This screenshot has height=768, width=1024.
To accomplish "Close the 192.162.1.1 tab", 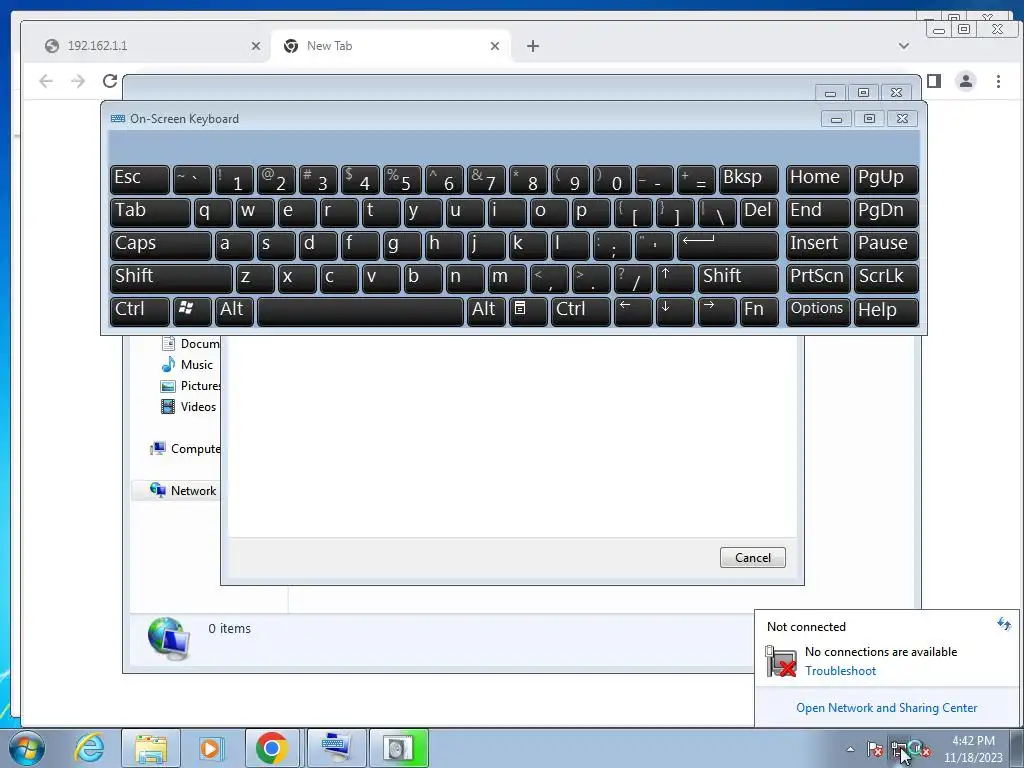I will 256,46.
